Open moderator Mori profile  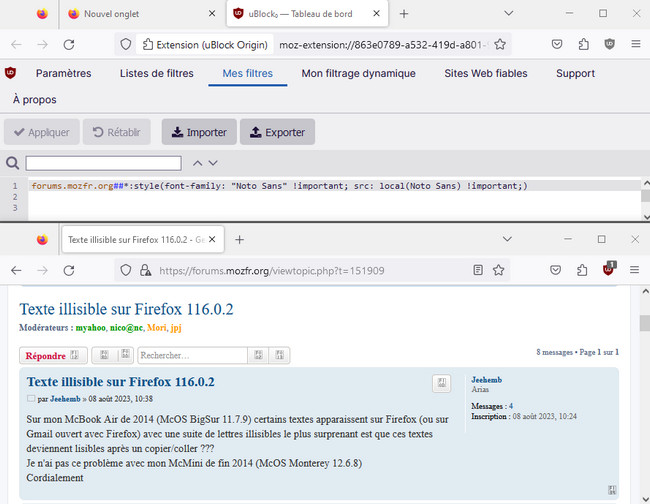157,327
